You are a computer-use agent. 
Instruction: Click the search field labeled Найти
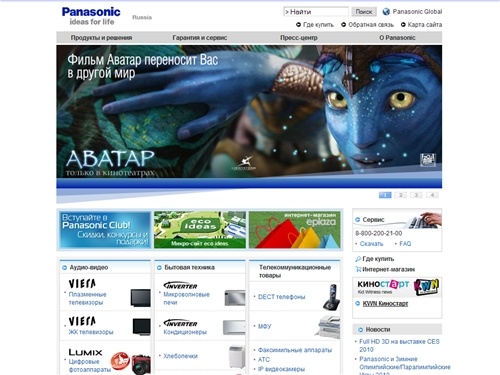(x=316, y=12)
